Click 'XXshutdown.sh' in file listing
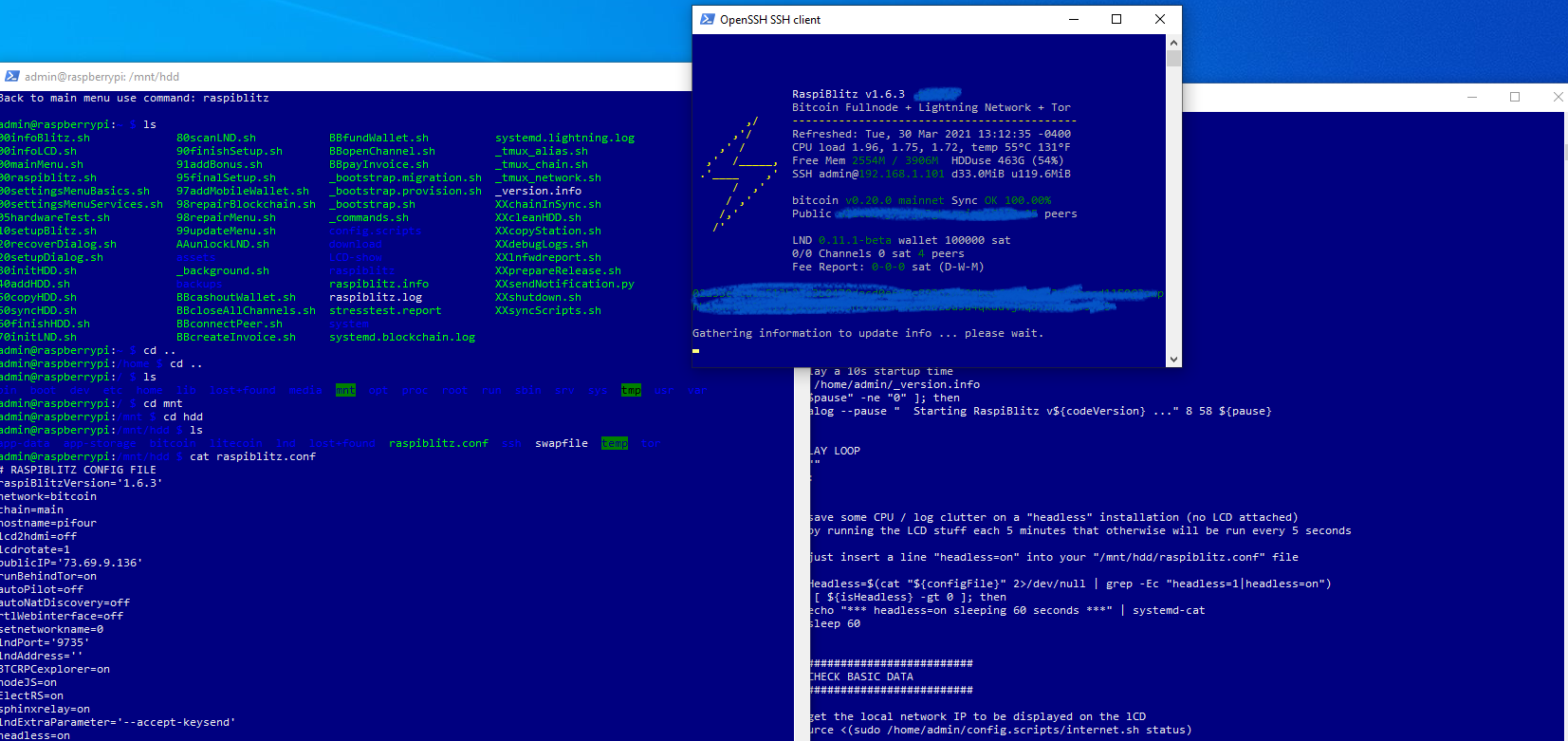The width and height of the screenshot is (1568, 741). coord(538,297)
